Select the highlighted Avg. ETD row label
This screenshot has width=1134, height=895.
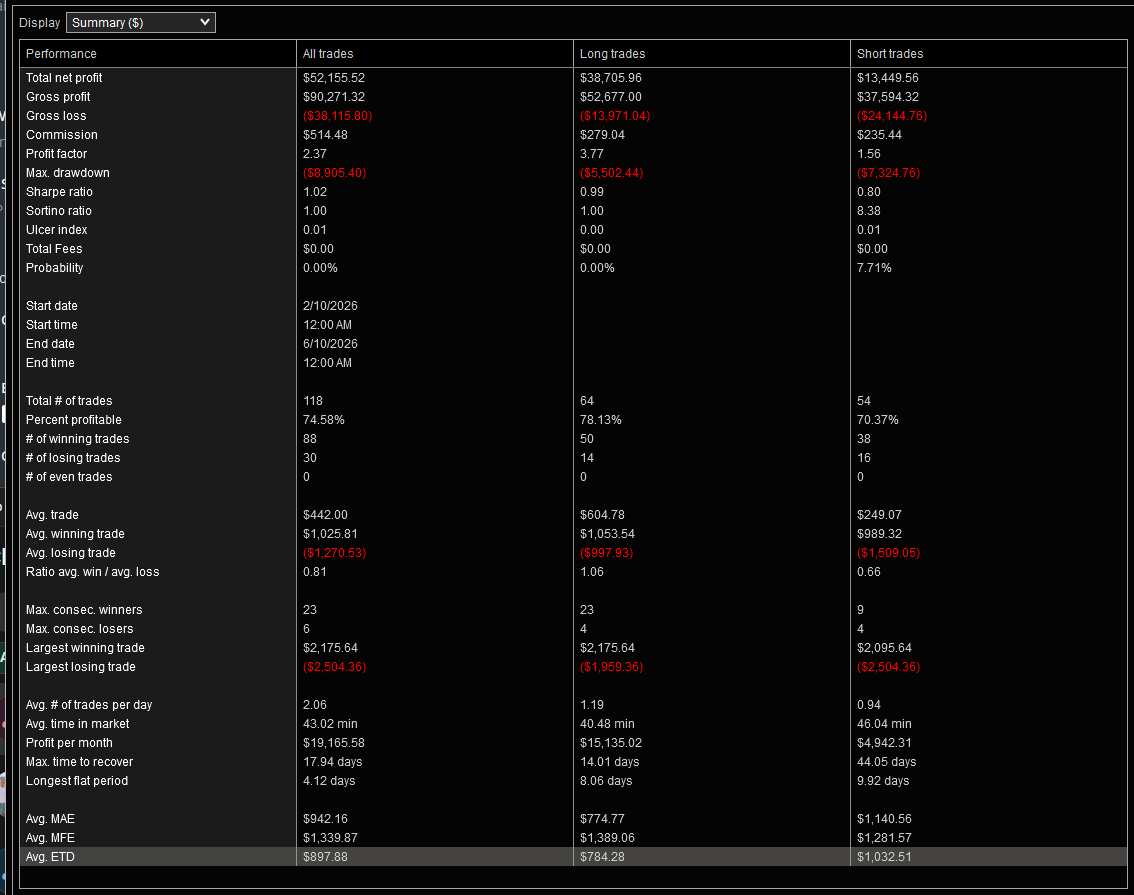tap(50, 857)
